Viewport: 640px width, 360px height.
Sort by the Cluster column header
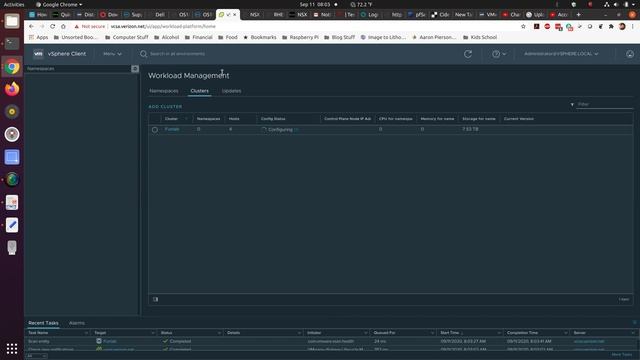[x=171, y=119]
